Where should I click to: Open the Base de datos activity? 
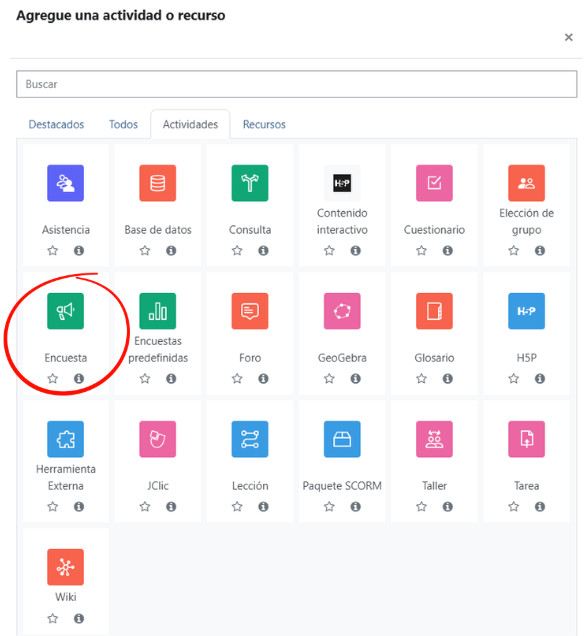(158, 183)
